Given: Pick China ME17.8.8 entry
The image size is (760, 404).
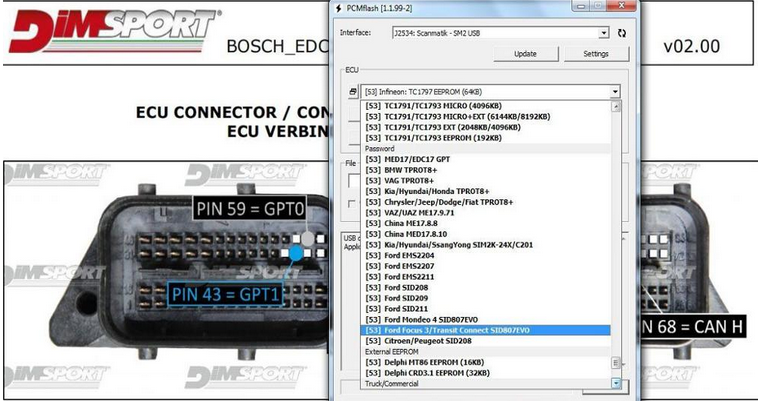Looking at the screenshot, I should click(486, 223).
